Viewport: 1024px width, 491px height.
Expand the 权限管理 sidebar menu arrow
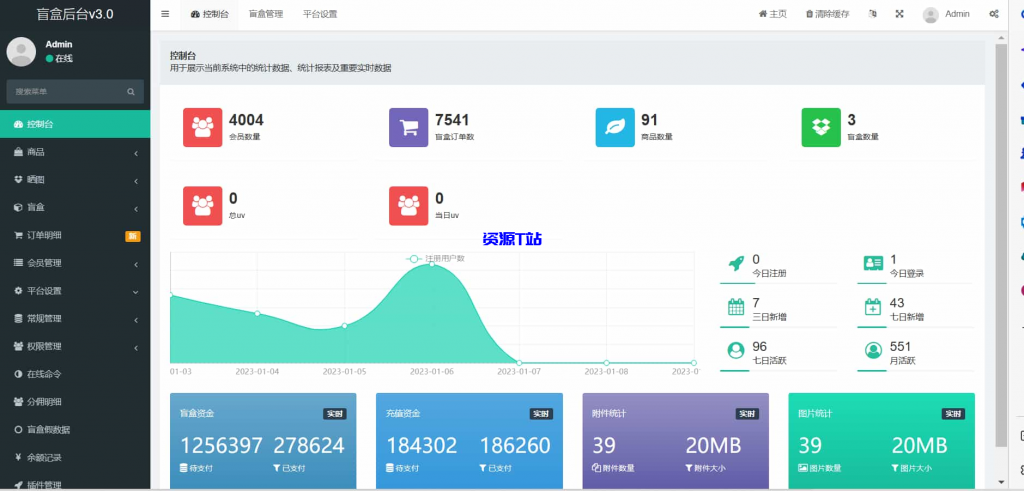136,348
